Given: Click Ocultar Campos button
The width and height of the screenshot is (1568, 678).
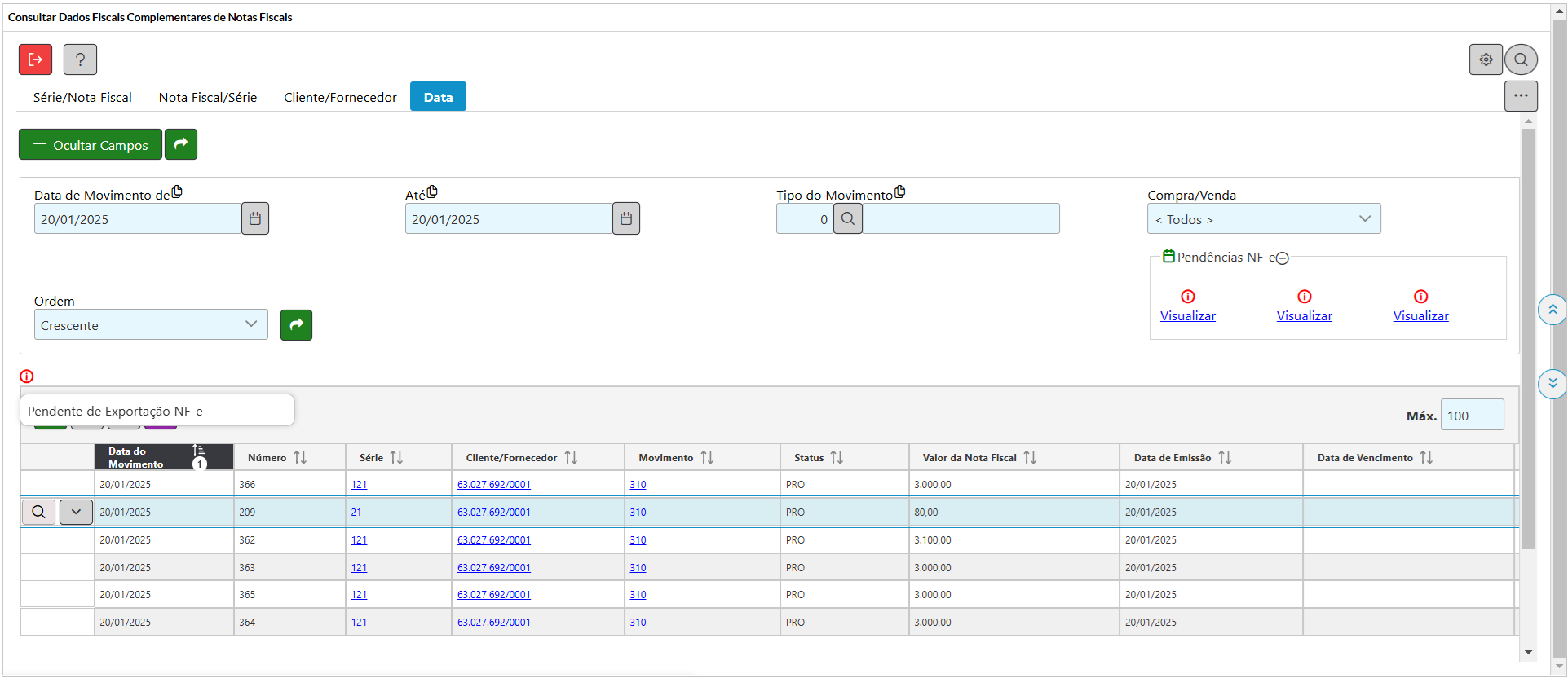Looking at the screenshot, I should 91,145.
